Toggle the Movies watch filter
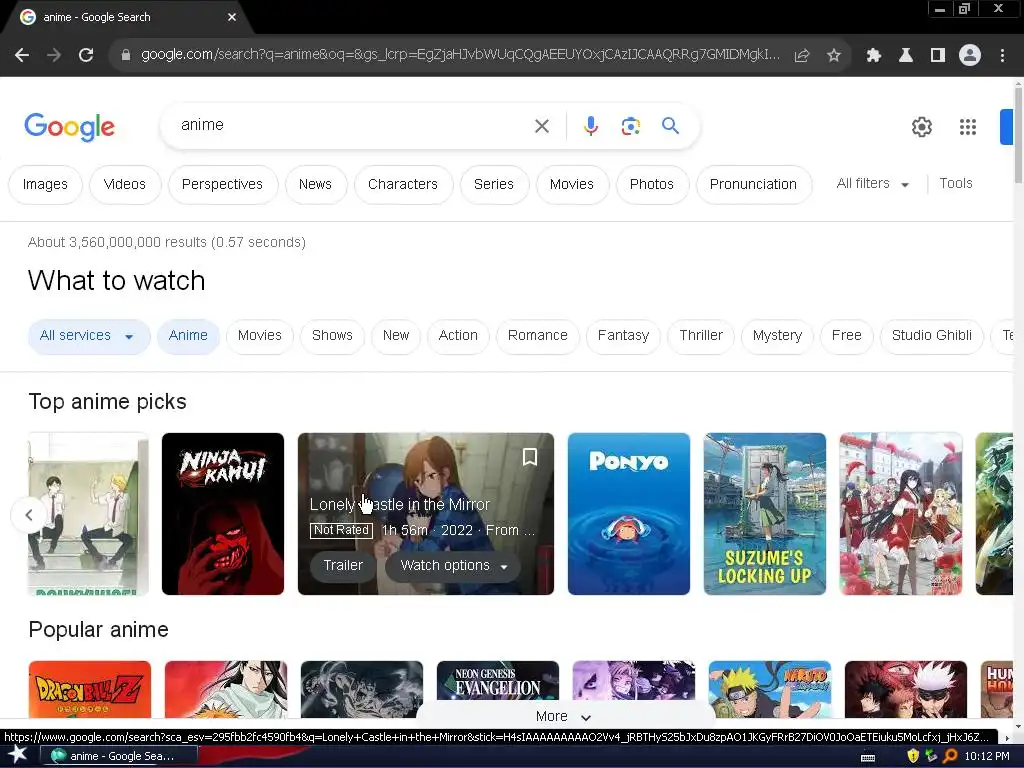The height and width of the screenshot is (768, 1024). (x=260, y=336)
